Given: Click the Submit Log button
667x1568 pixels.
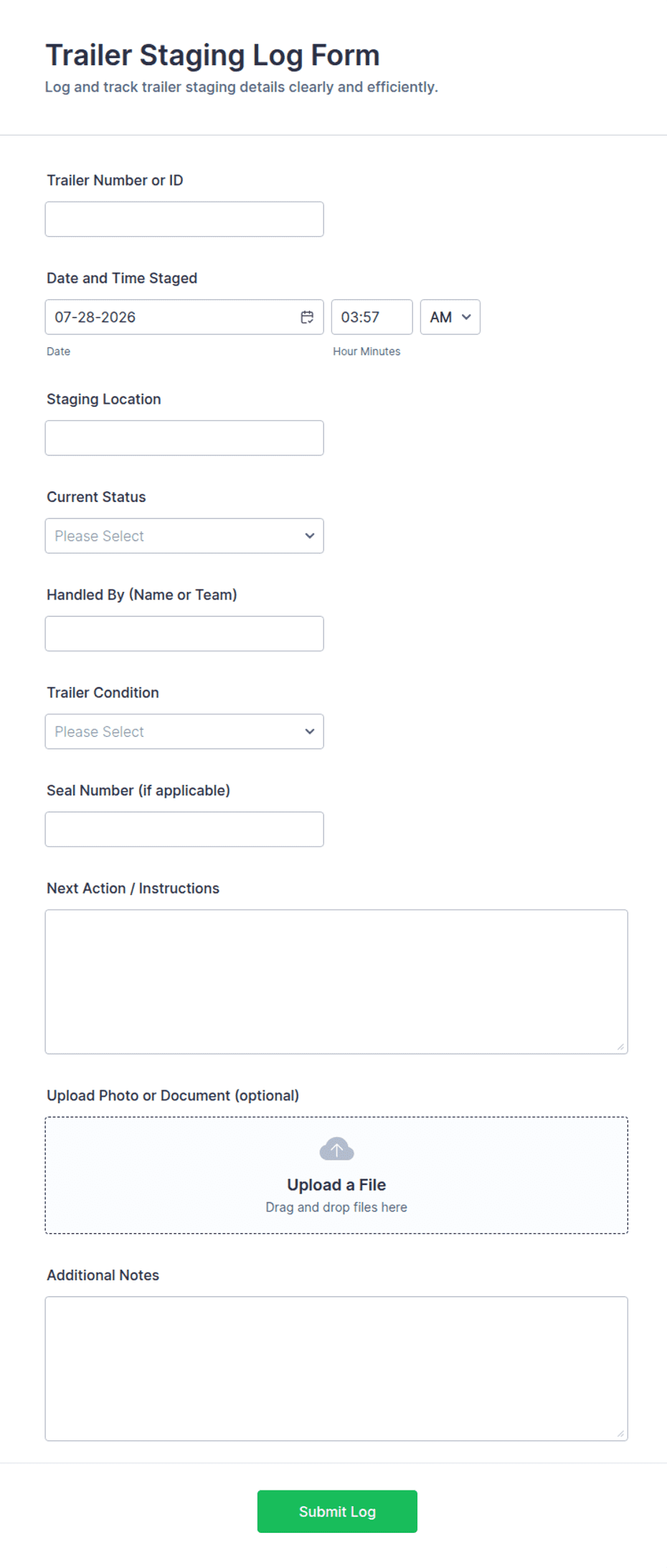Looking at the screenshot, I should [x=337, y=1511].
